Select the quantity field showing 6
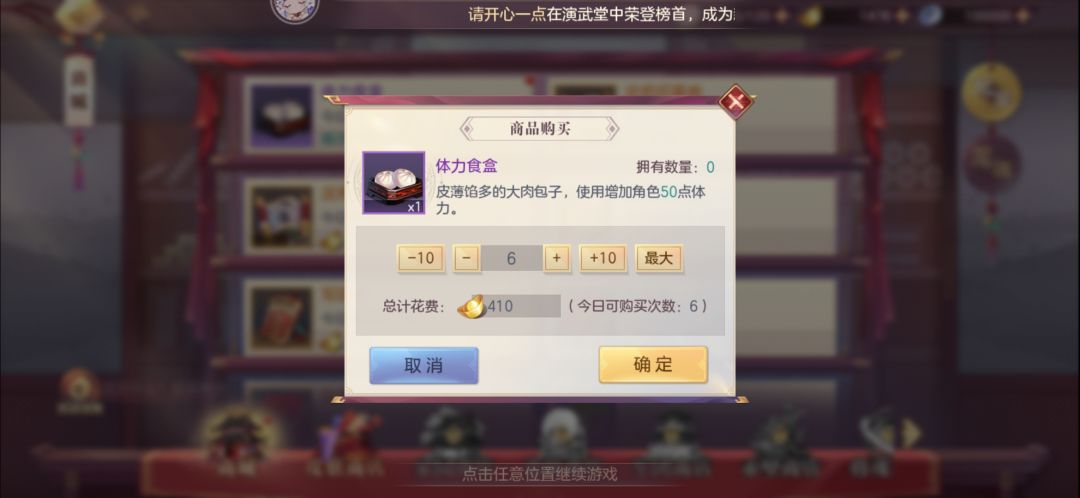Viewport: 1080px width, 498px height. coord(512,258)
